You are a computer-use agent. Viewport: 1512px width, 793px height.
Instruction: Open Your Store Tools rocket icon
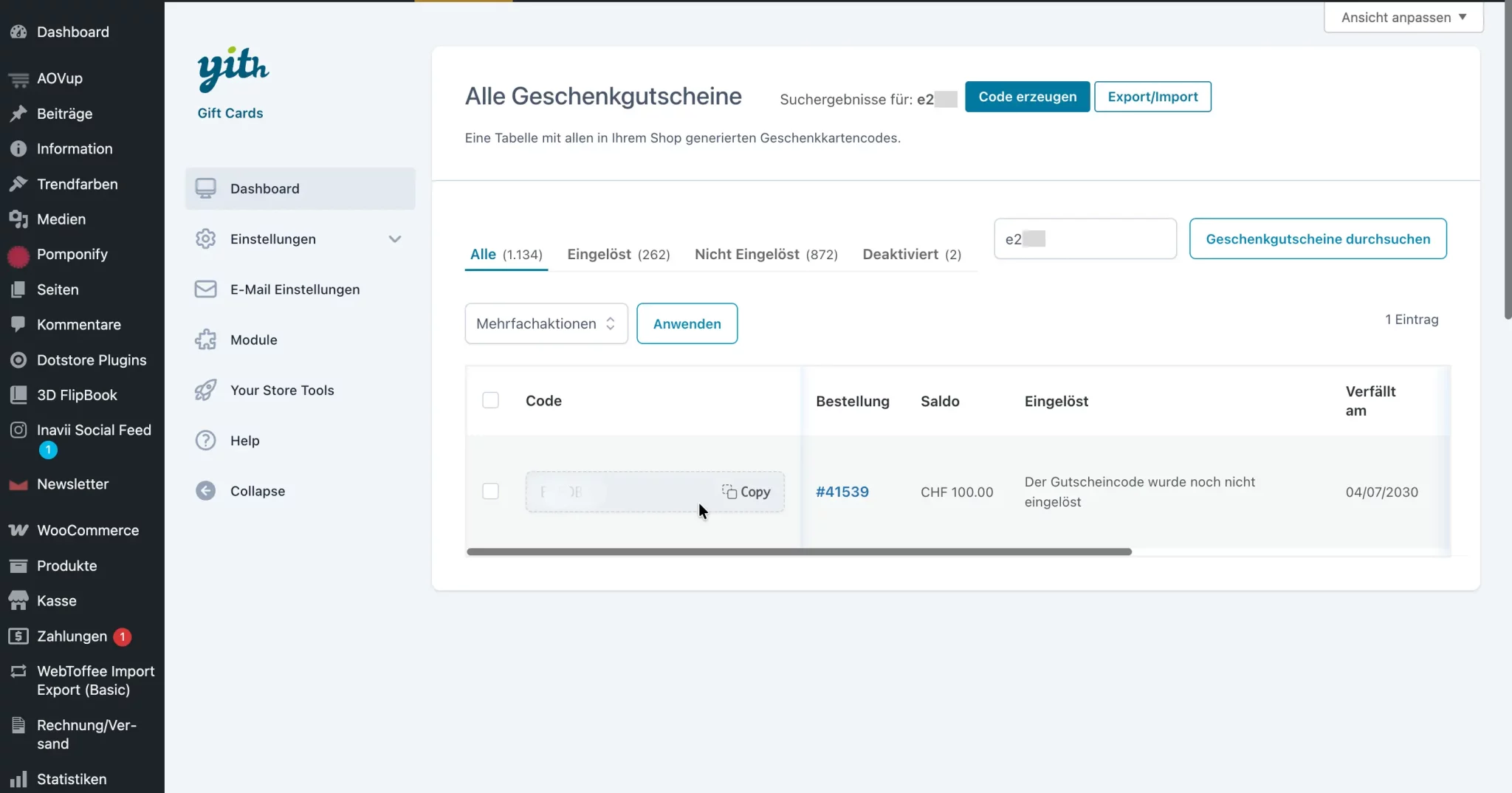[205, 391]
